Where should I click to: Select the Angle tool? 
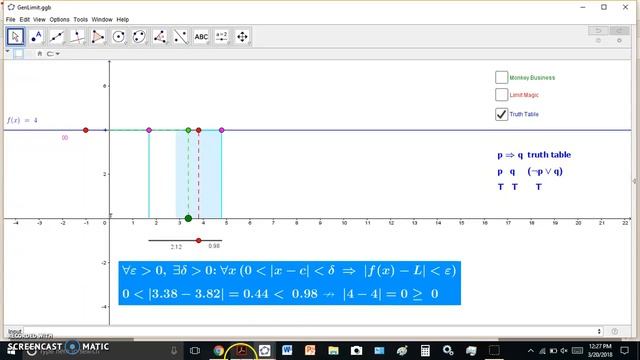tap(160, 37)
